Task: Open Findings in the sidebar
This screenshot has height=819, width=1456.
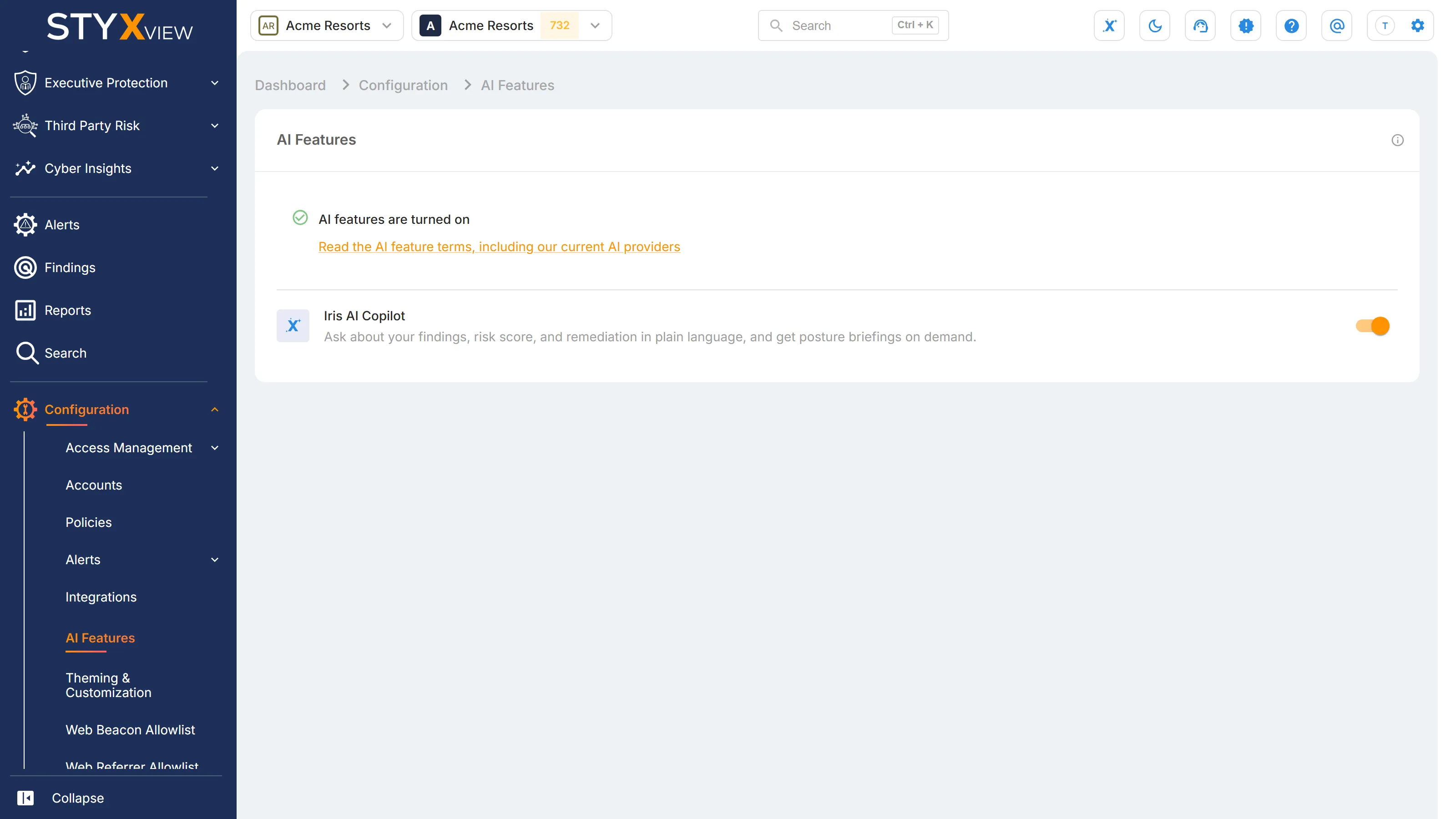Action: click(70, 268)
